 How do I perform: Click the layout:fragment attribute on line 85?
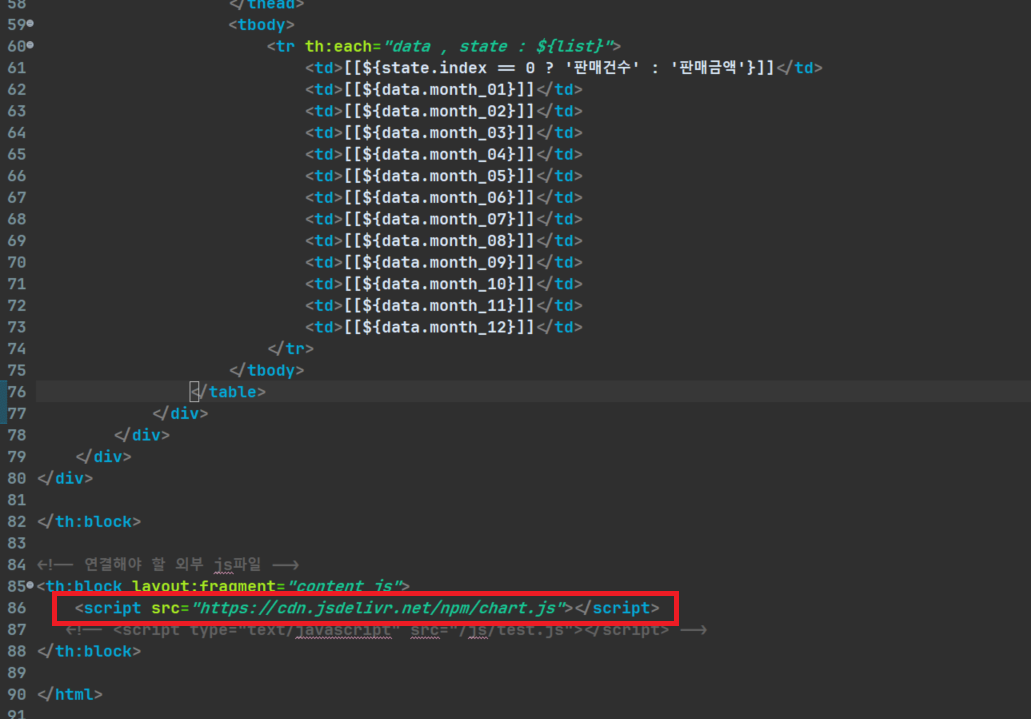[203, 585]
